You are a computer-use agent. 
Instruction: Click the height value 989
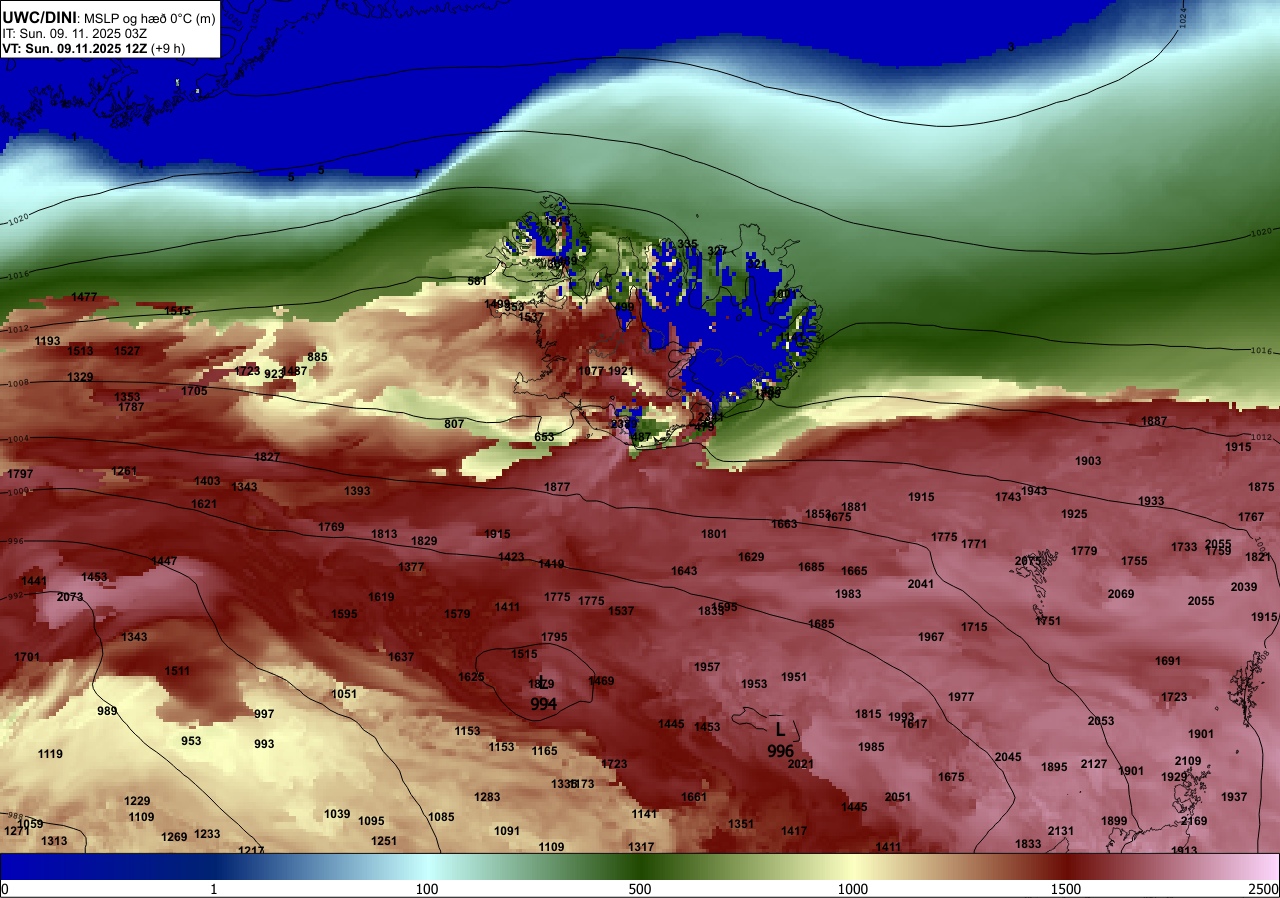107,711
